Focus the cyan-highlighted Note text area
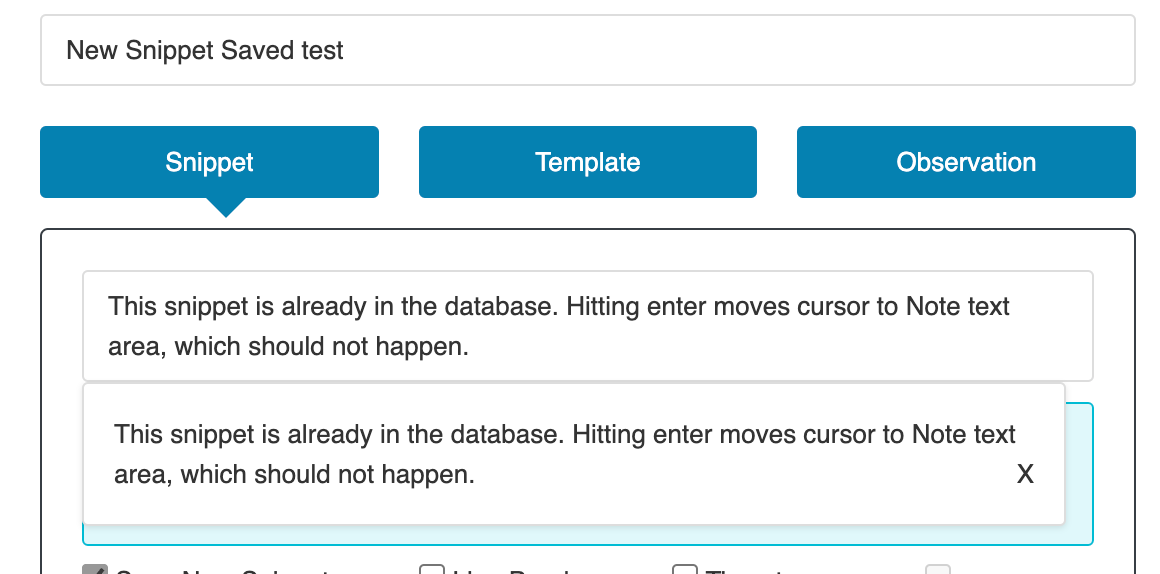The height and width of the screenshot is (574, 1160). click(1079, 473)
